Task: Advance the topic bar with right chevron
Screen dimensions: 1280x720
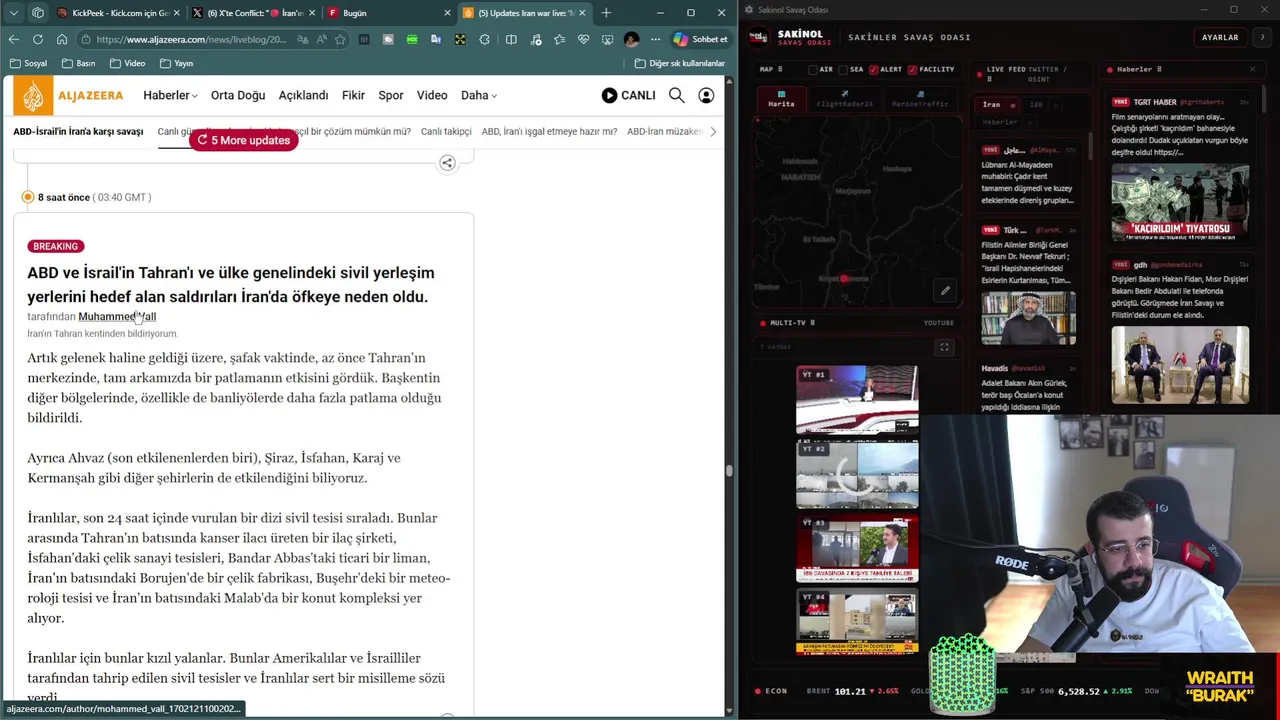Action: point(712,131)
